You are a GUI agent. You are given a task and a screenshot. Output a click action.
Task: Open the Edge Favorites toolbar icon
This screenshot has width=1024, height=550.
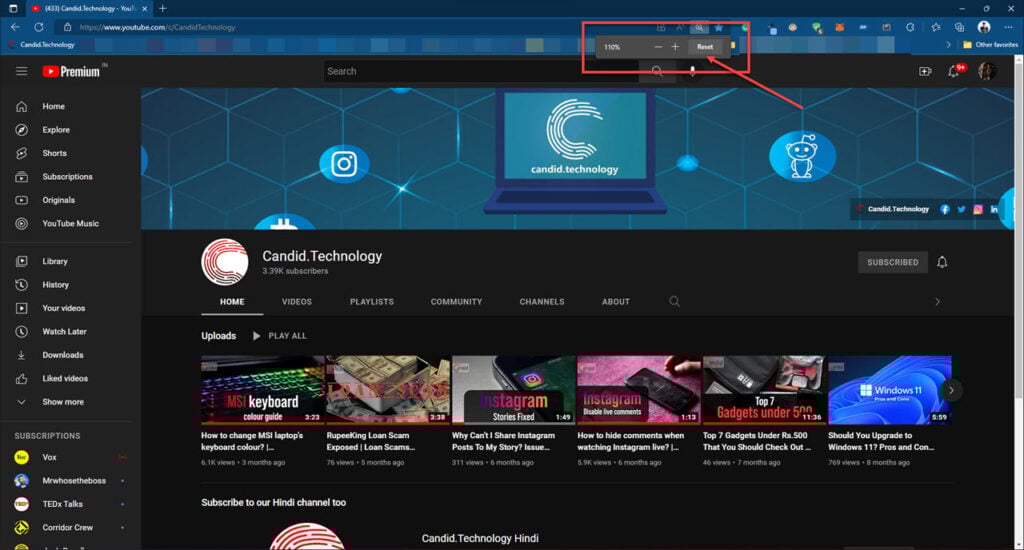click(936, 27)
